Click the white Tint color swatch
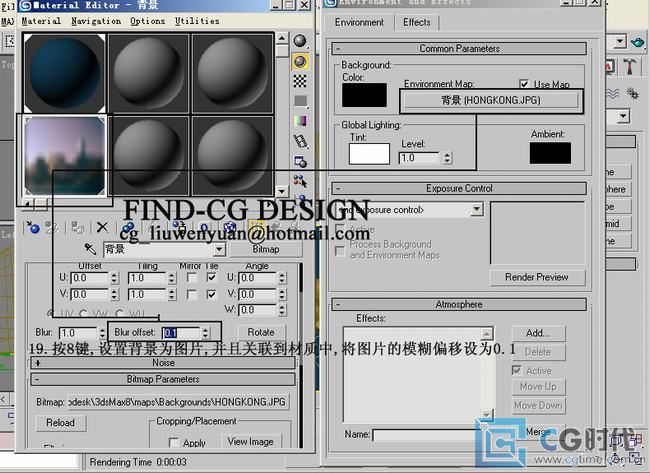 tap(369, 154)
